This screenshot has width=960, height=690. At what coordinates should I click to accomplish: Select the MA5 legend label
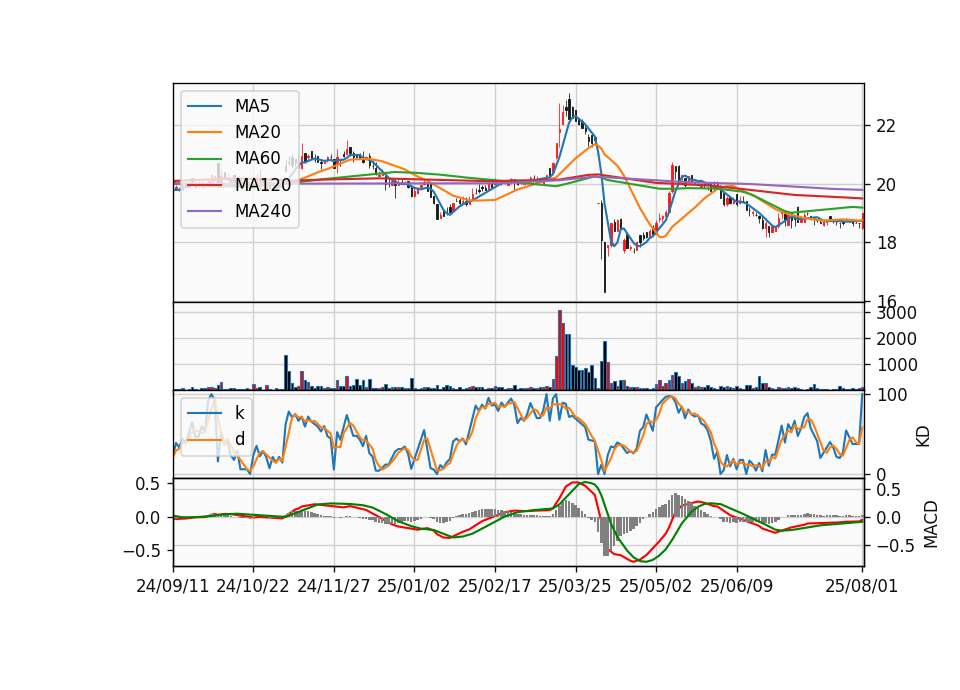coord(252,106)
